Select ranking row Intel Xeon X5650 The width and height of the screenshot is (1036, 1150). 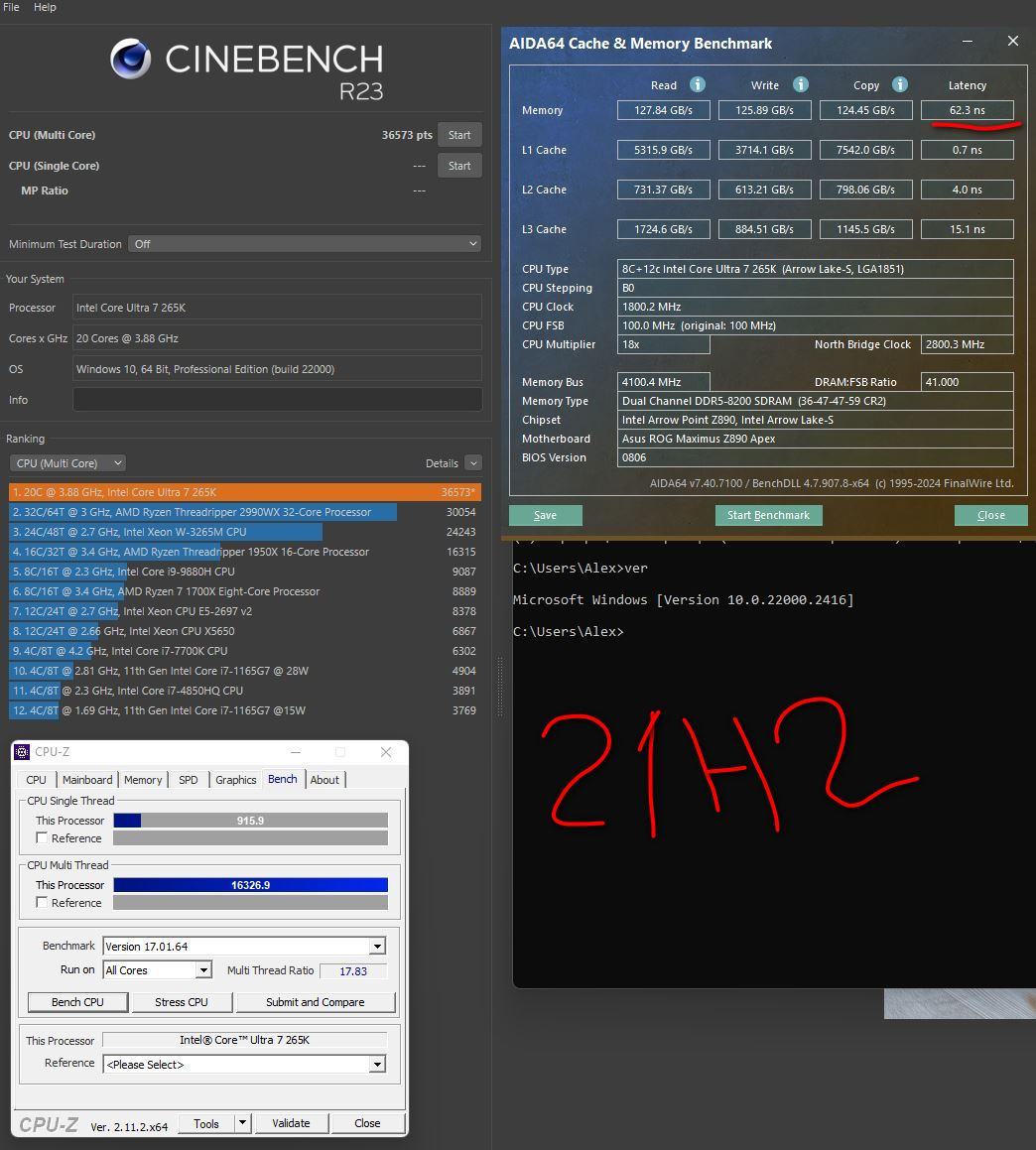244,631
